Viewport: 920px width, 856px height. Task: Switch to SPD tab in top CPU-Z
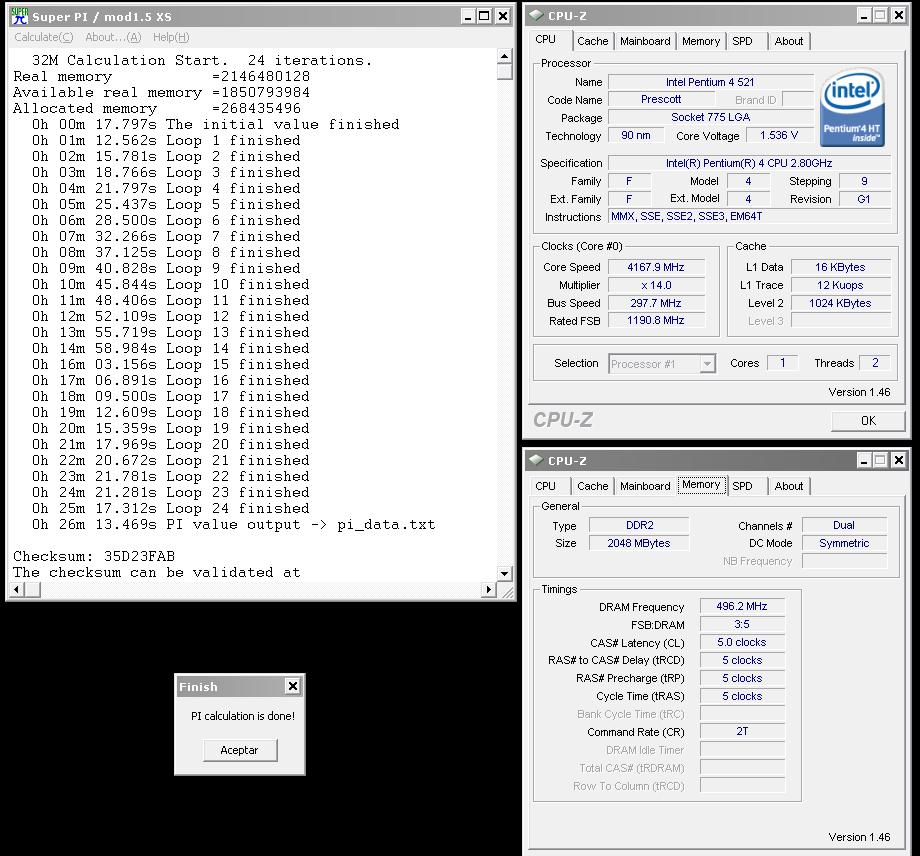pyautogui.click(x=742, y=41)
